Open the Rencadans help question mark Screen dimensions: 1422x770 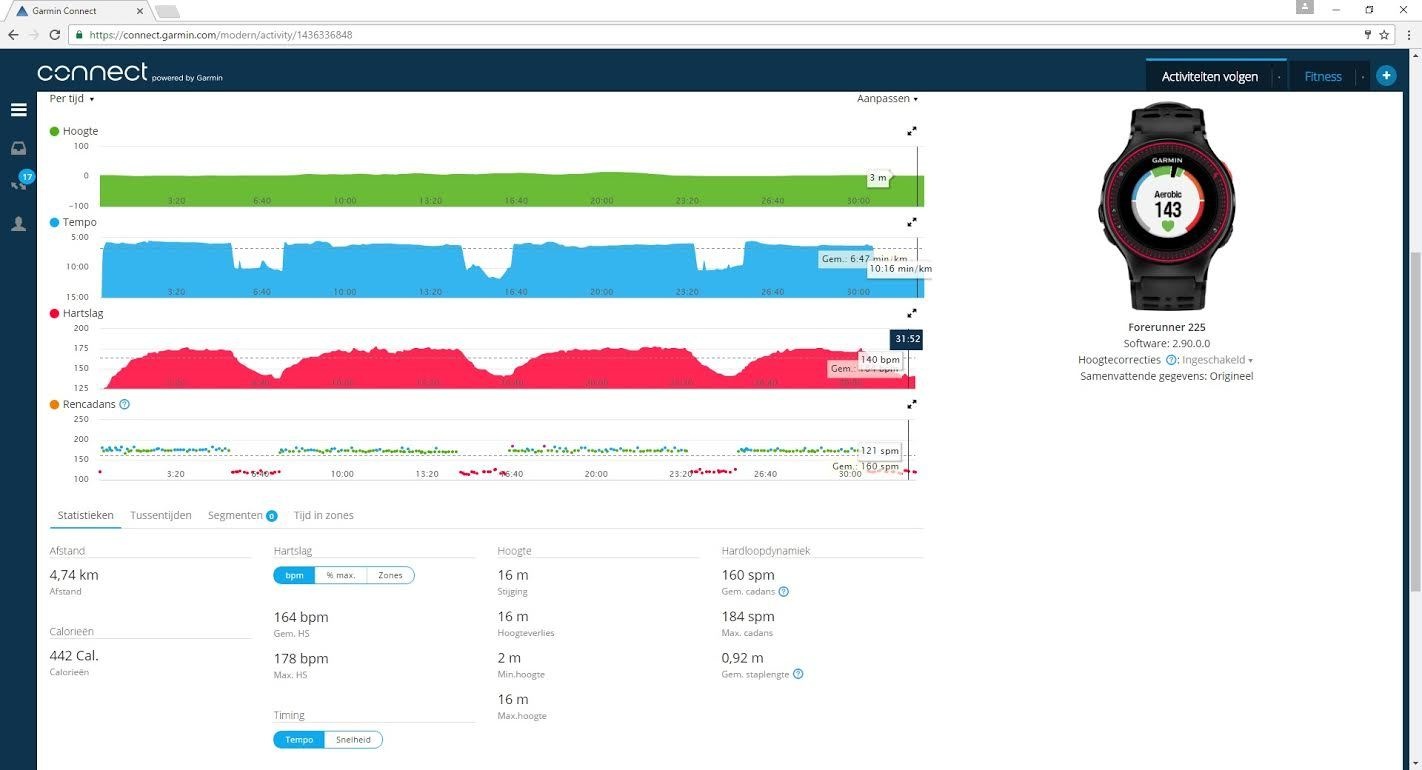click(124, 404)
